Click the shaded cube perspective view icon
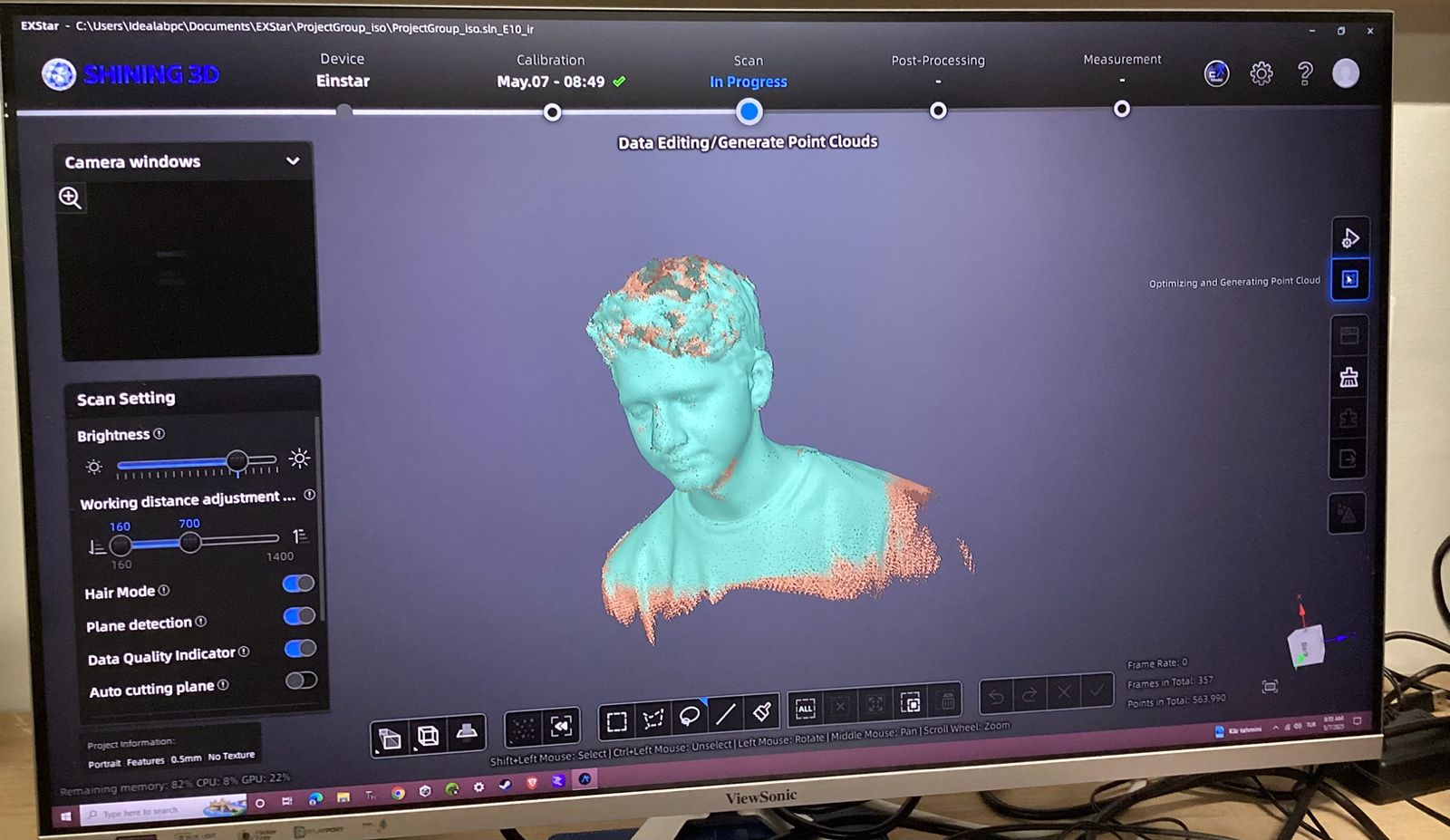The image size is (1450, 840). (390, 739)
